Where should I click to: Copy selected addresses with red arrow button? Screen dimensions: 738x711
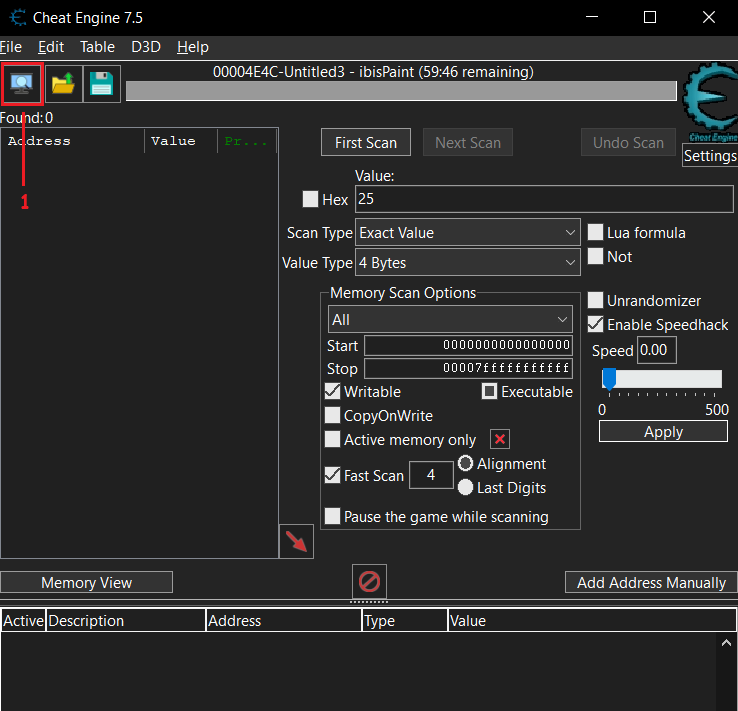click(296, 541)
